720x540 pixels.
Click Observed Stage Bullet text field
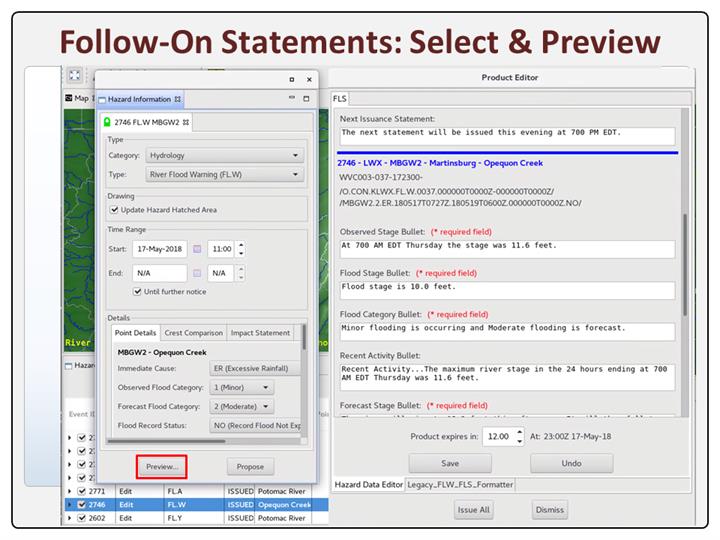point(507,249)
